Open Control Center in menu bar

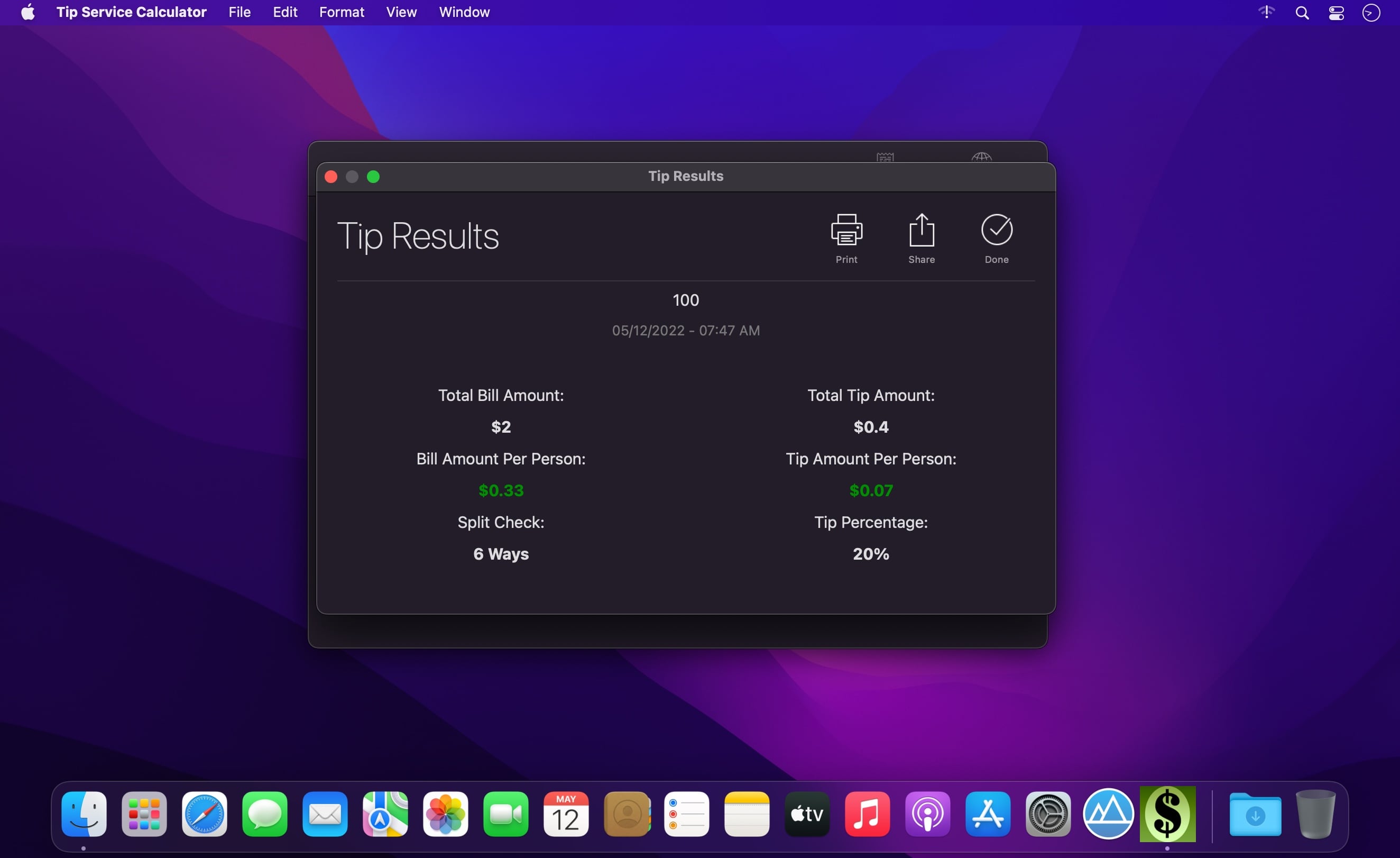pyautogui.click(x=1337, y=13)
